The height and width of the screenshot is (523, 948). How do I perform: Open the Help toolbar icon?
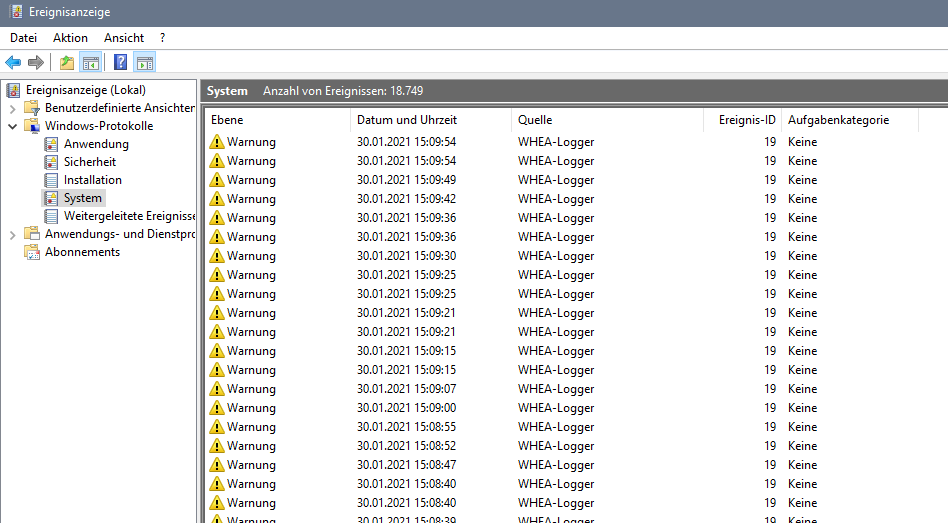point(120,62)
